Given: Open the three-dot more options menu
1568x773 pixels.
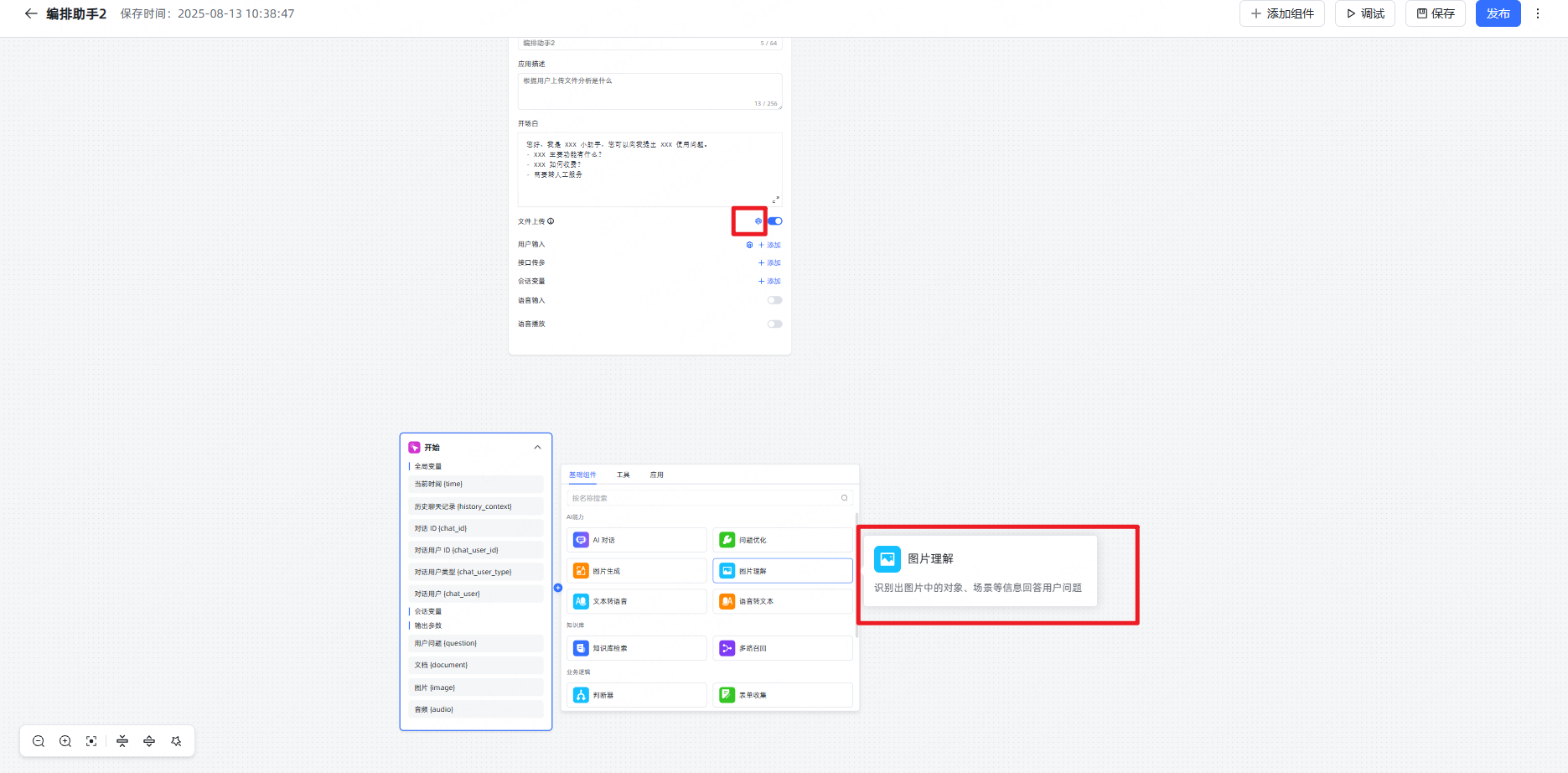Looking at the screenshot, I should pos(1538,13).
